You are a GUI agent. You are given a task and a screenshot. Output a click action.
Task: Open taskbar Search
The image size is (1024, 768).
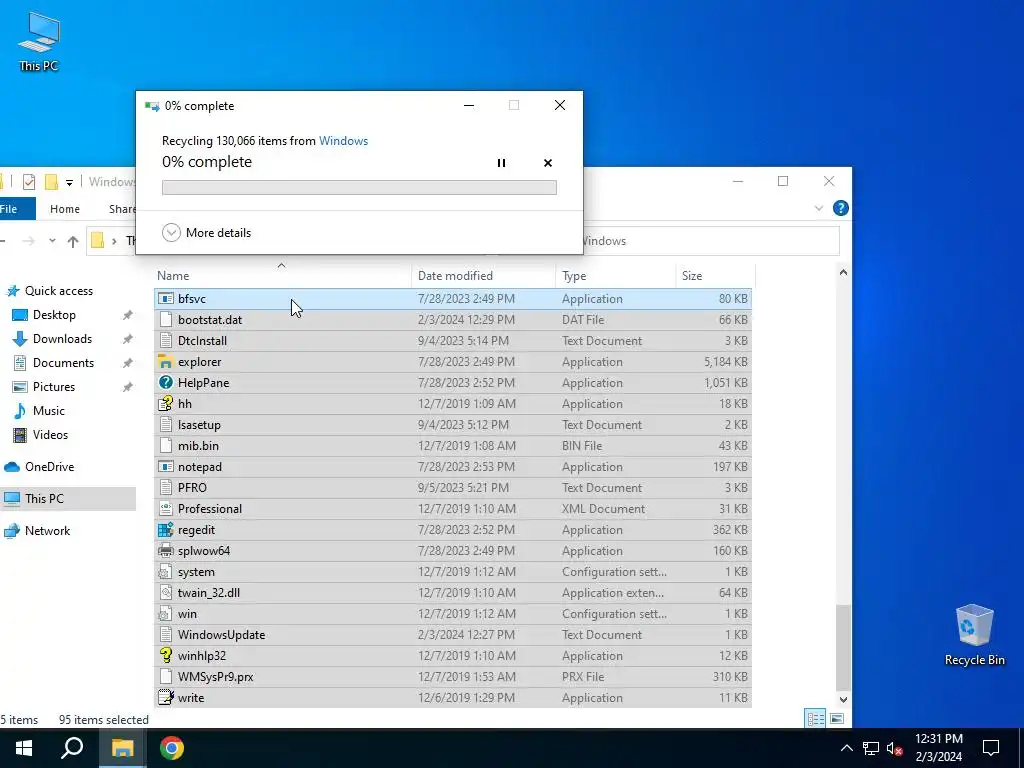click(x=72, y=748)
